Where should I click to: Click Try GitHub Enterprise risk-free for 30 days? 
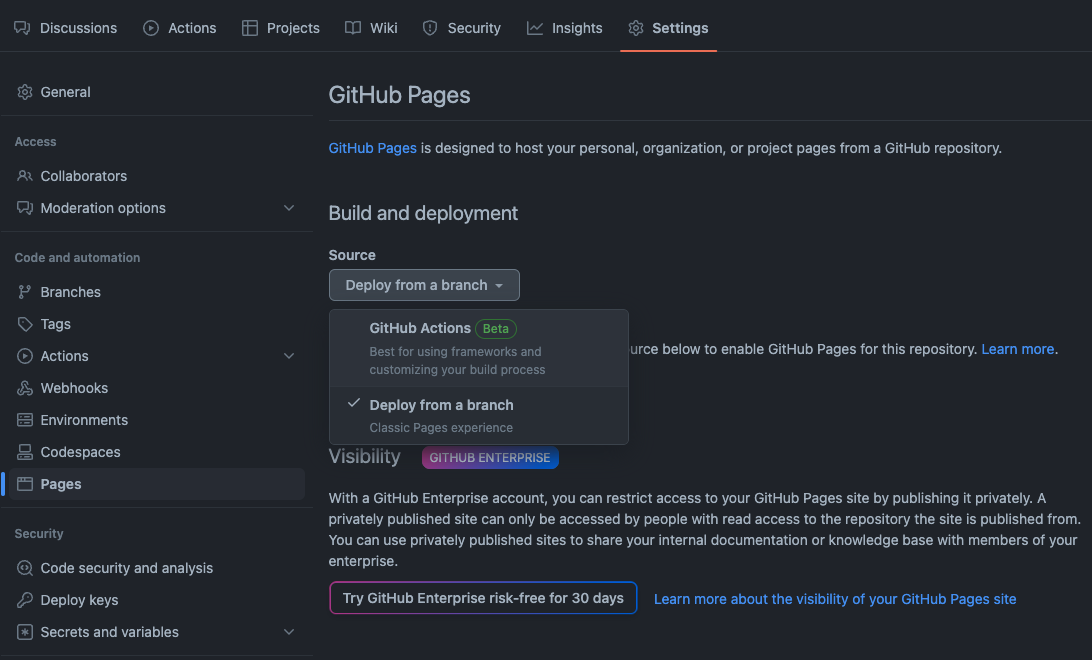coord(483,597)
